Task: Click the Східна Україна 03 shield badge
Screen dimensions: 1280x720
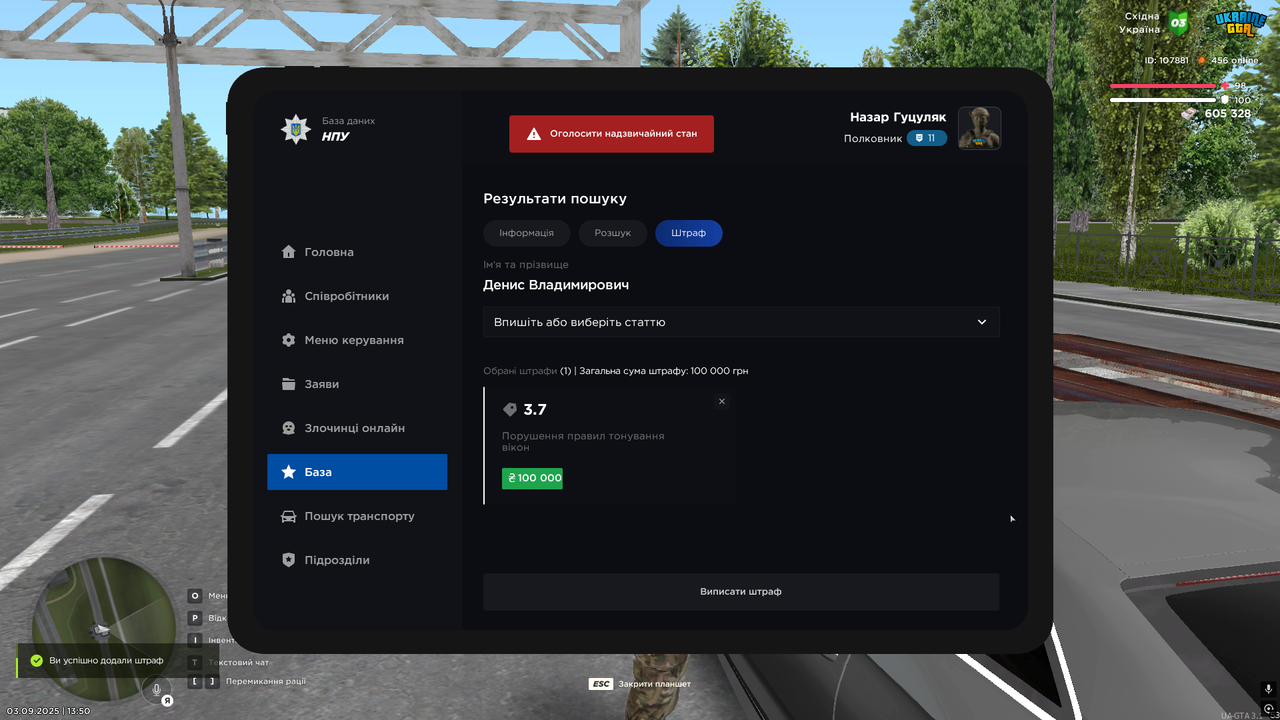Action: coord(1179,22)
